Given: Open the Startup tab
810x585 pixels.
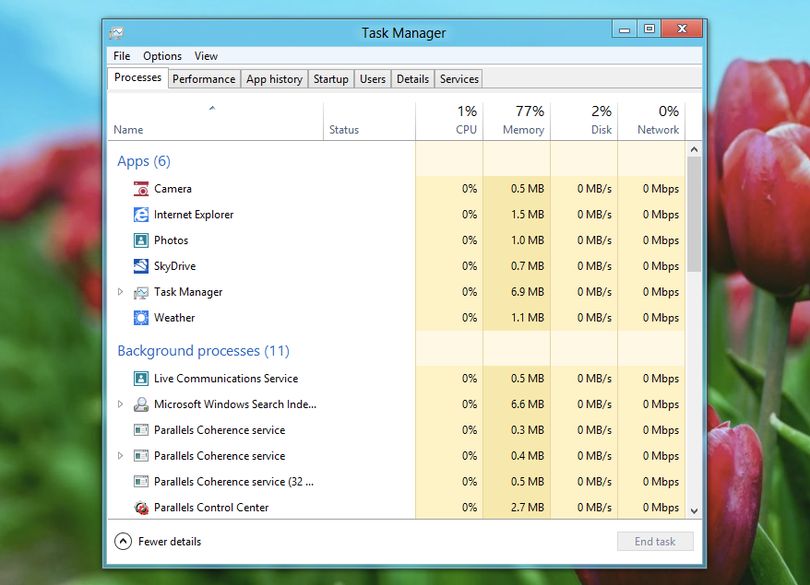Looking at the screenshot, I should (x=331, y=79).
